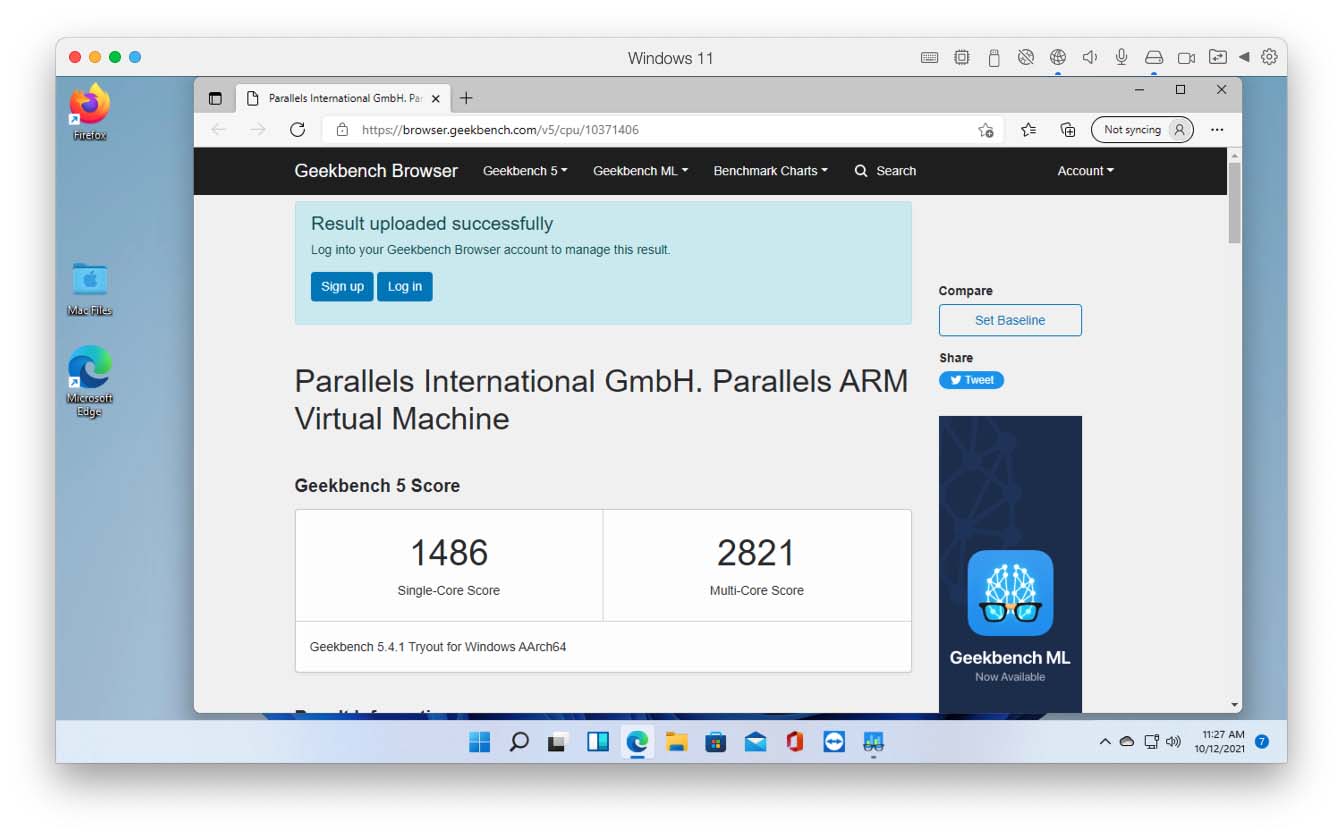The width and height of the screenshot is (1343, 837).
Task: Expand the Account dropdown
Action: click(x=1085, y=171)
